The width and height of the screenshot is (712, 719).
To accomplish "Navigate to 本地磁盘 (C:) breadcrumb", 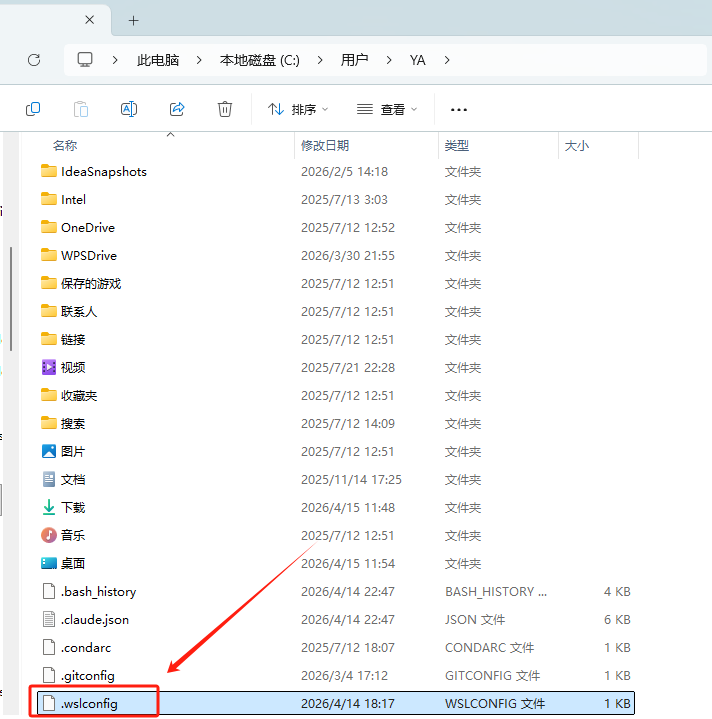I will (x=259, y=60).
